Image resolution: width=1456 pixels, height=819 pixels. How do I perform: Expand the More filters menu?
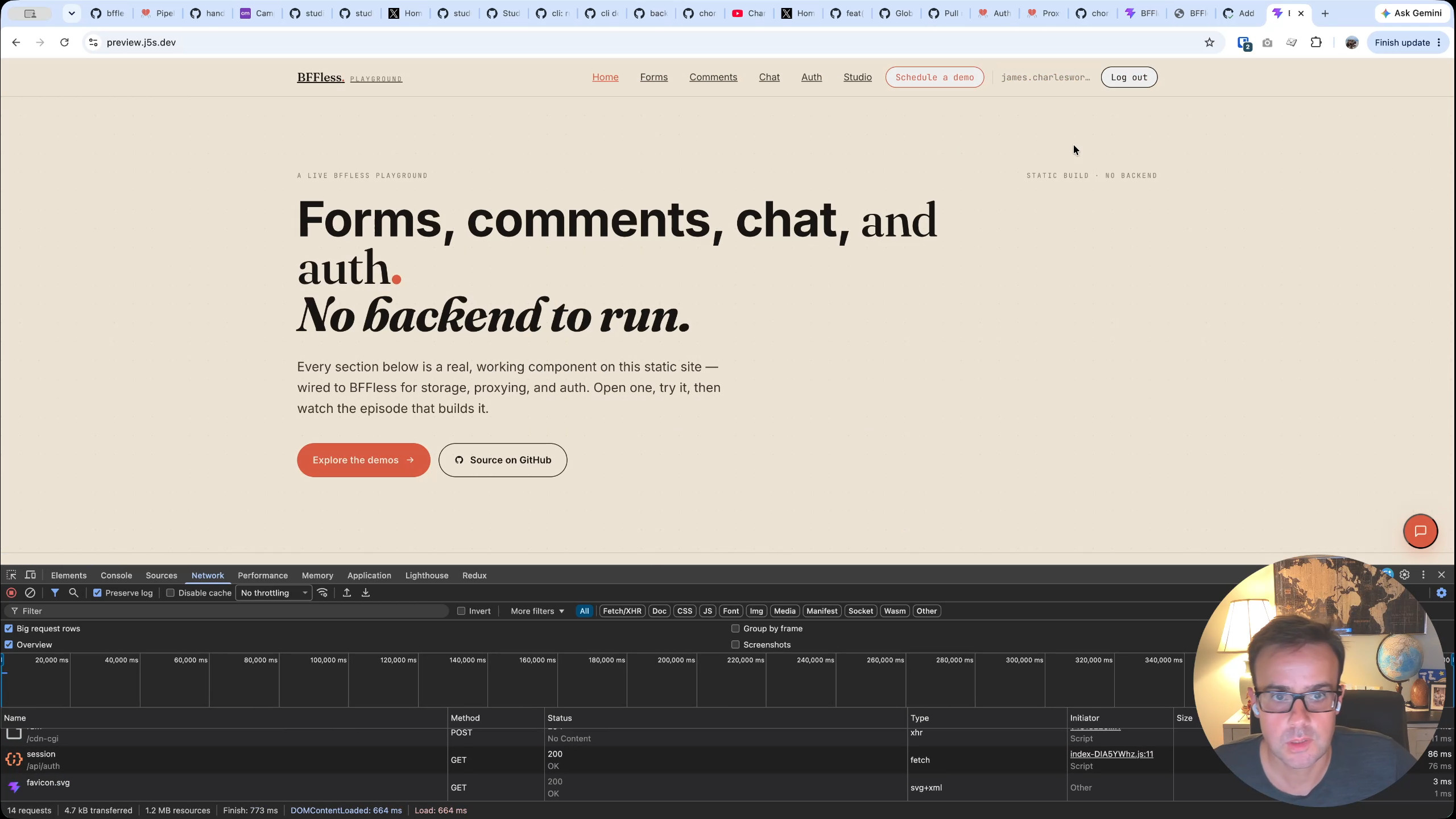pos(537,611)
